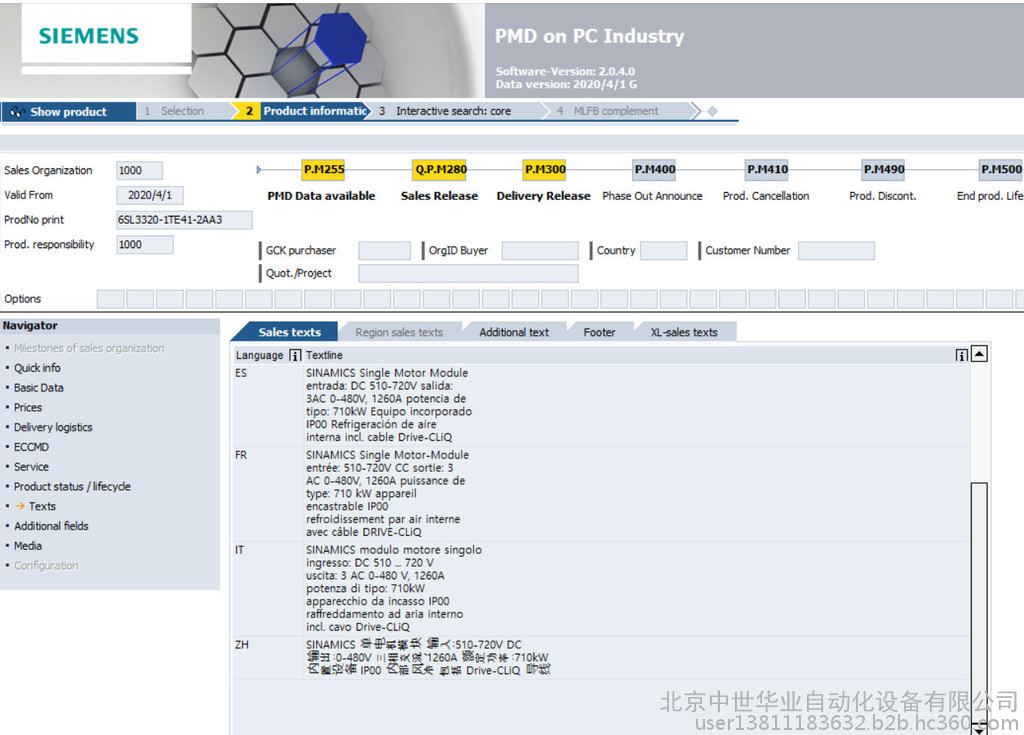This screenshot has width=1024, height=735.
Task: Click the SIEMENS logo
Action: click(89, 36)
